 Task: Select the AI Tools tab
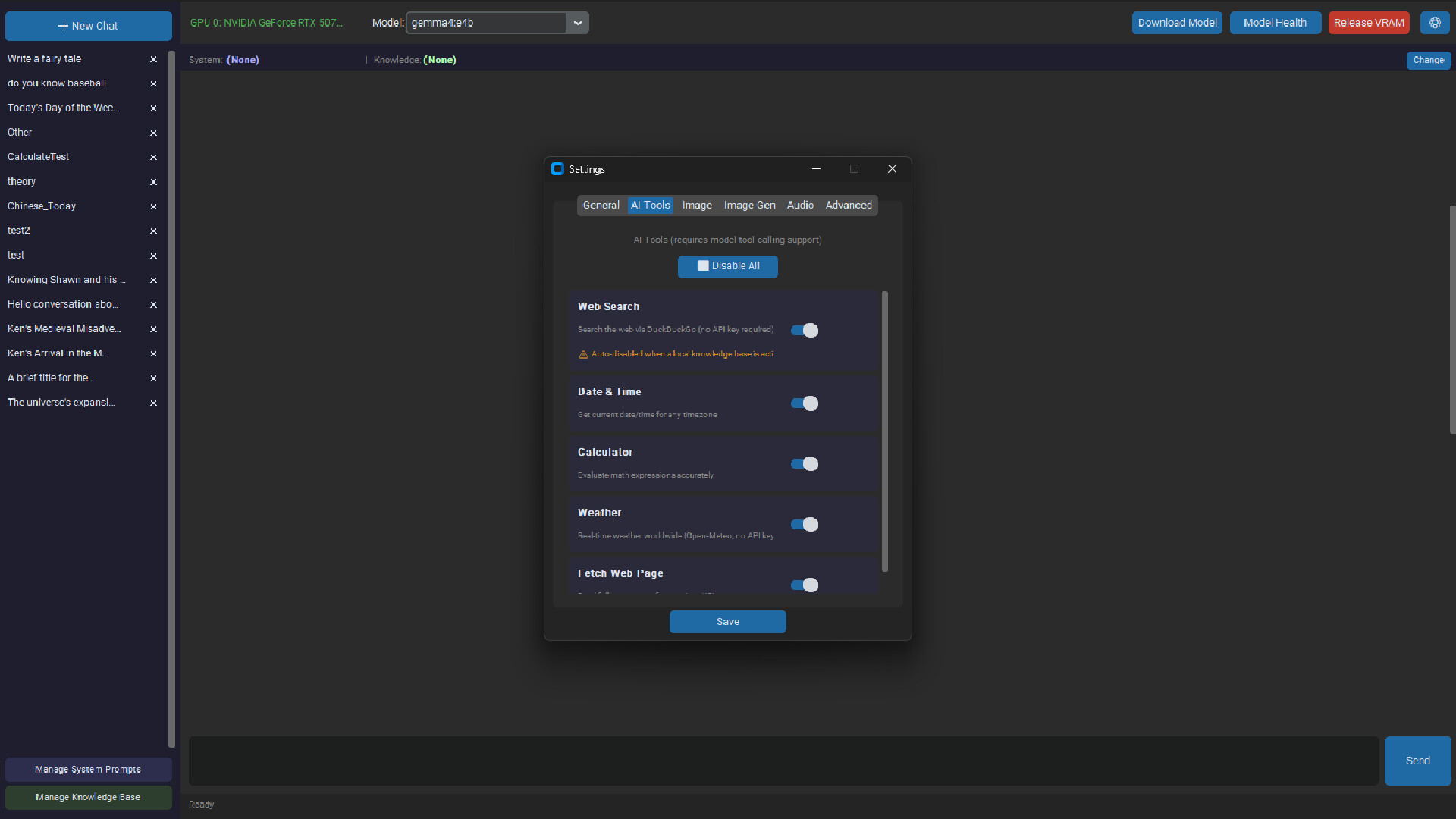pos(650,206)
